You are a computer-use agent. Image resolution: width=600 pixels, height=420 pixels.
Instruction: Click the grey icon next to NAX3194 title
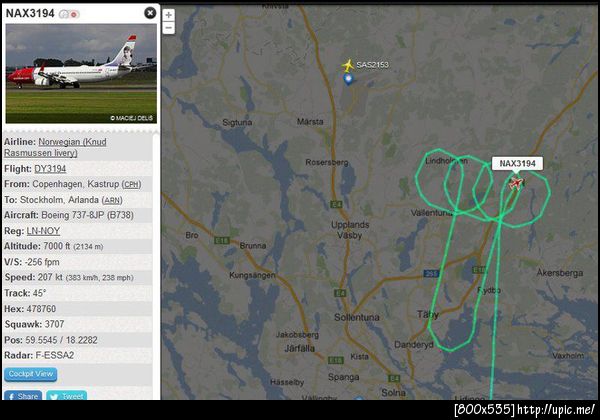64,15
